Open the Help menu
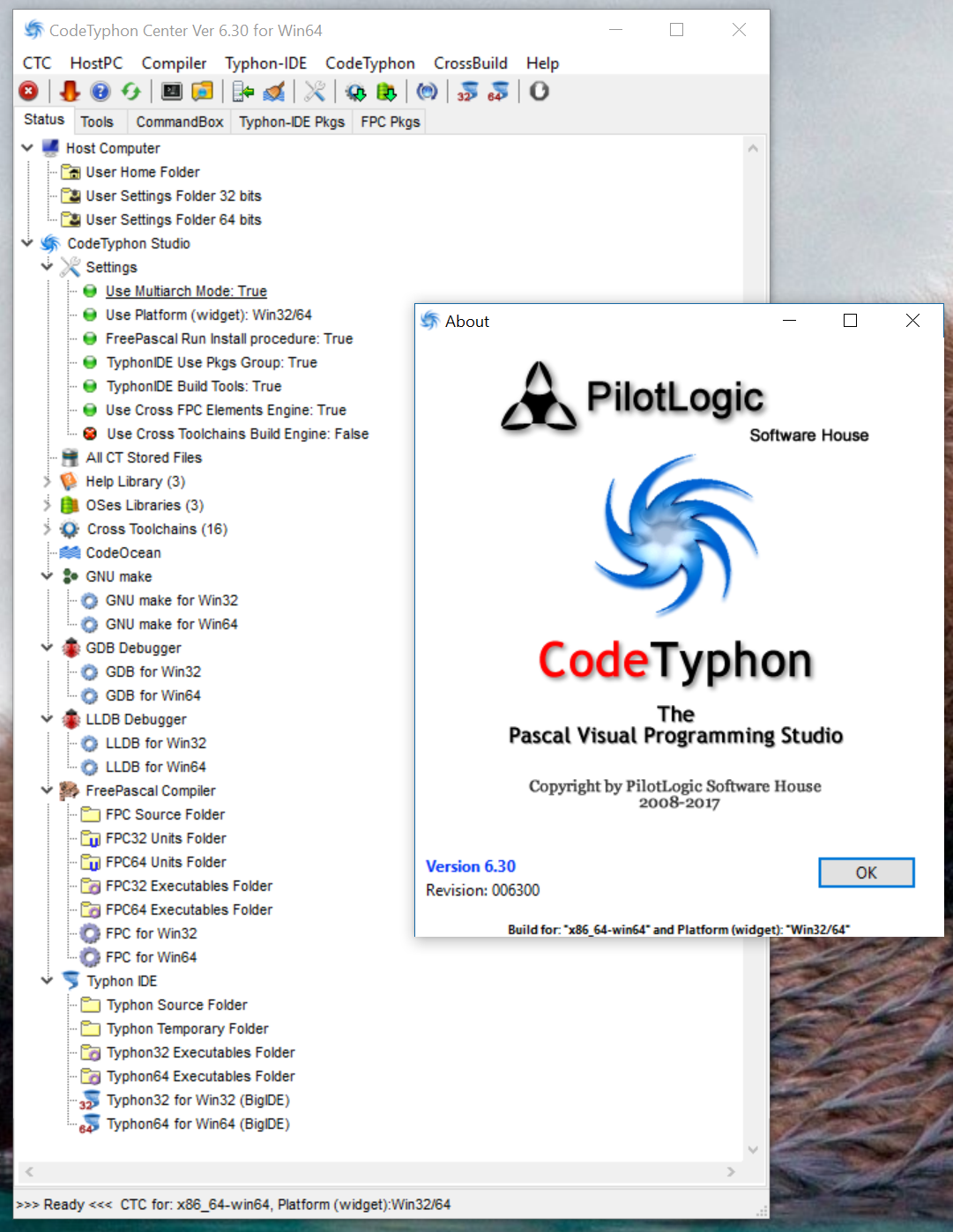953x1232 pixels. 542,63
